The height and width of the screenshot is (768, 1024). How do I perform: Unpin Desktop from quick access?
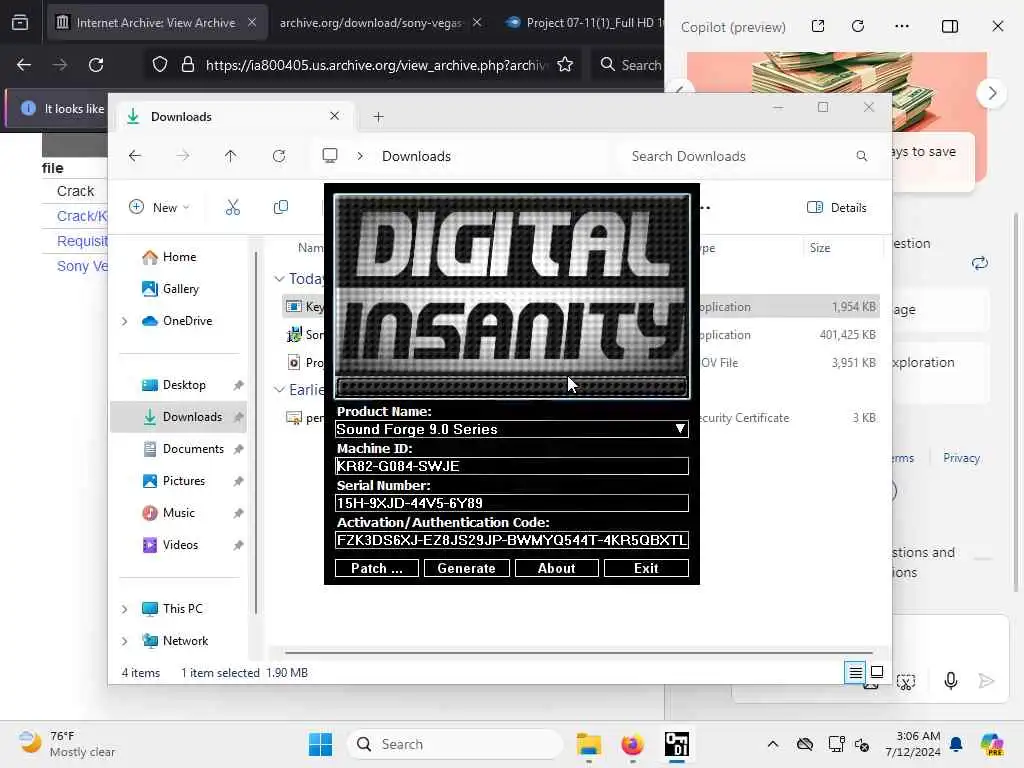(x=238, y=385)
